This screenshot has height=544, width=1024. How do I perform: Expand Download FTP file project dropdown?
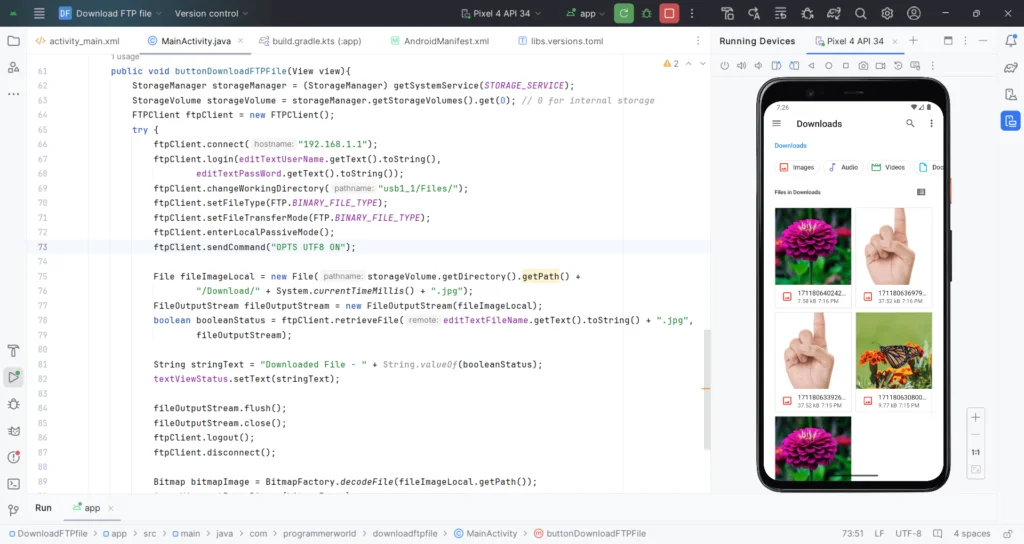tap(111, 13)
